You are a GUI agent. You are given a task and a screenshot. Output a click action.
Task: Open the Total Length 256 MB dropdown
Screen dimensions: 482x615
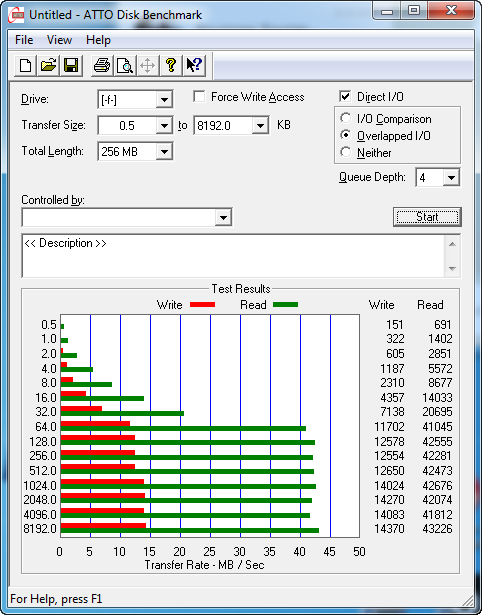click(164, 151)
